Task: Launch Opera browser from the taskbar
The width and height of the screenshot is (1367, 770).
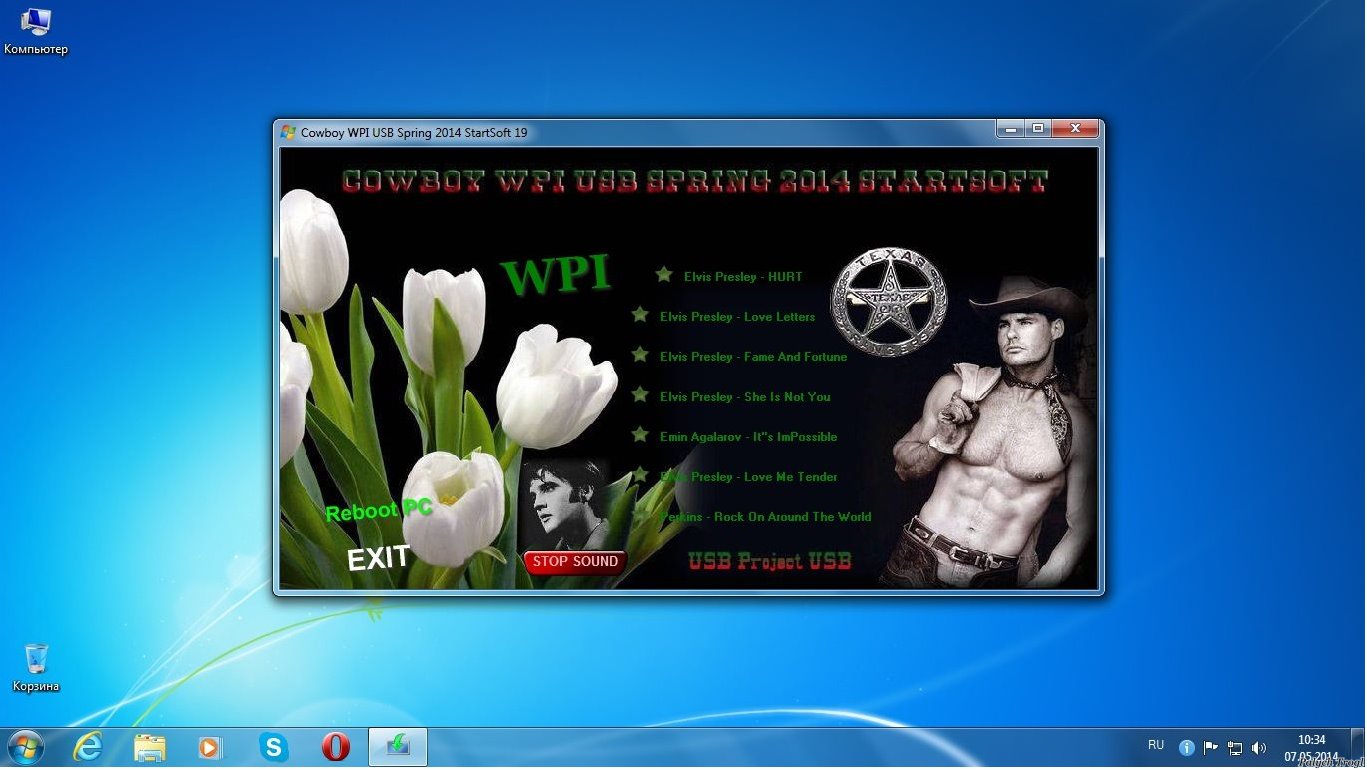Action: point(336,747)
